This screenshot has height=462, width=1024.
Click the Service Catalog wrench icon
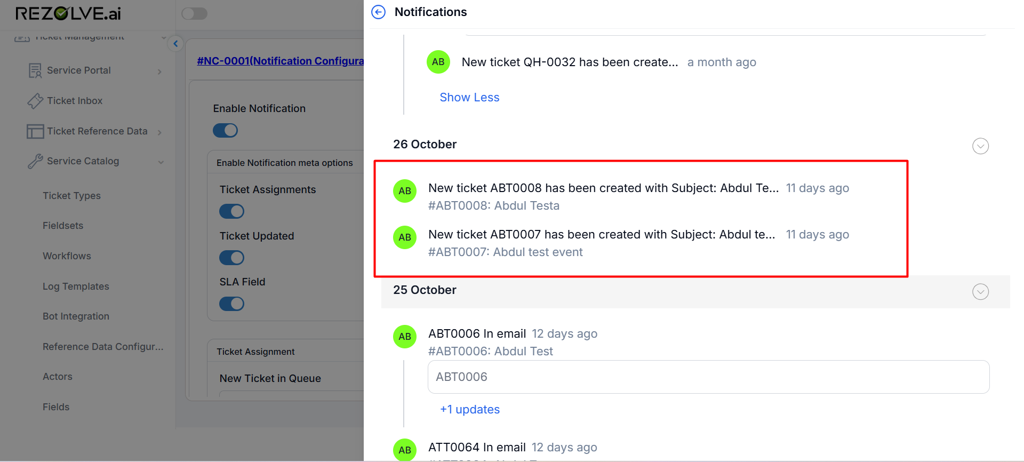[35, 161]
